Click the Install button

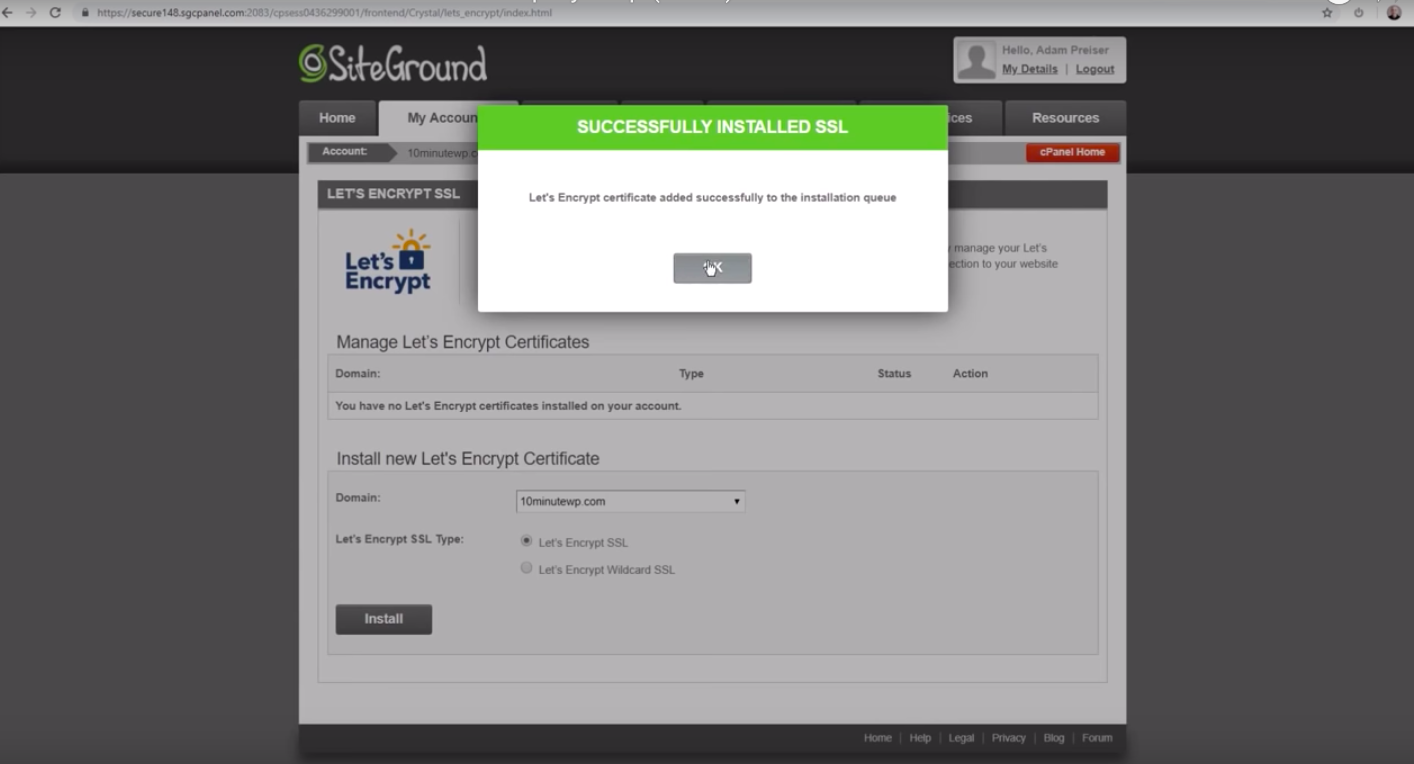point(383,619)
